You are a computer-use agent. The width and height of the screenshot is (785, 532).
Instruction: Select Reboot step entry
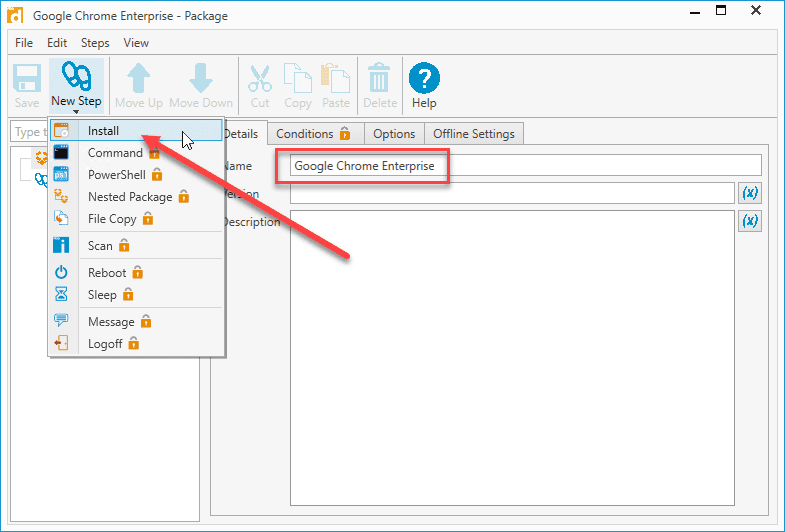tap(136, 273)
